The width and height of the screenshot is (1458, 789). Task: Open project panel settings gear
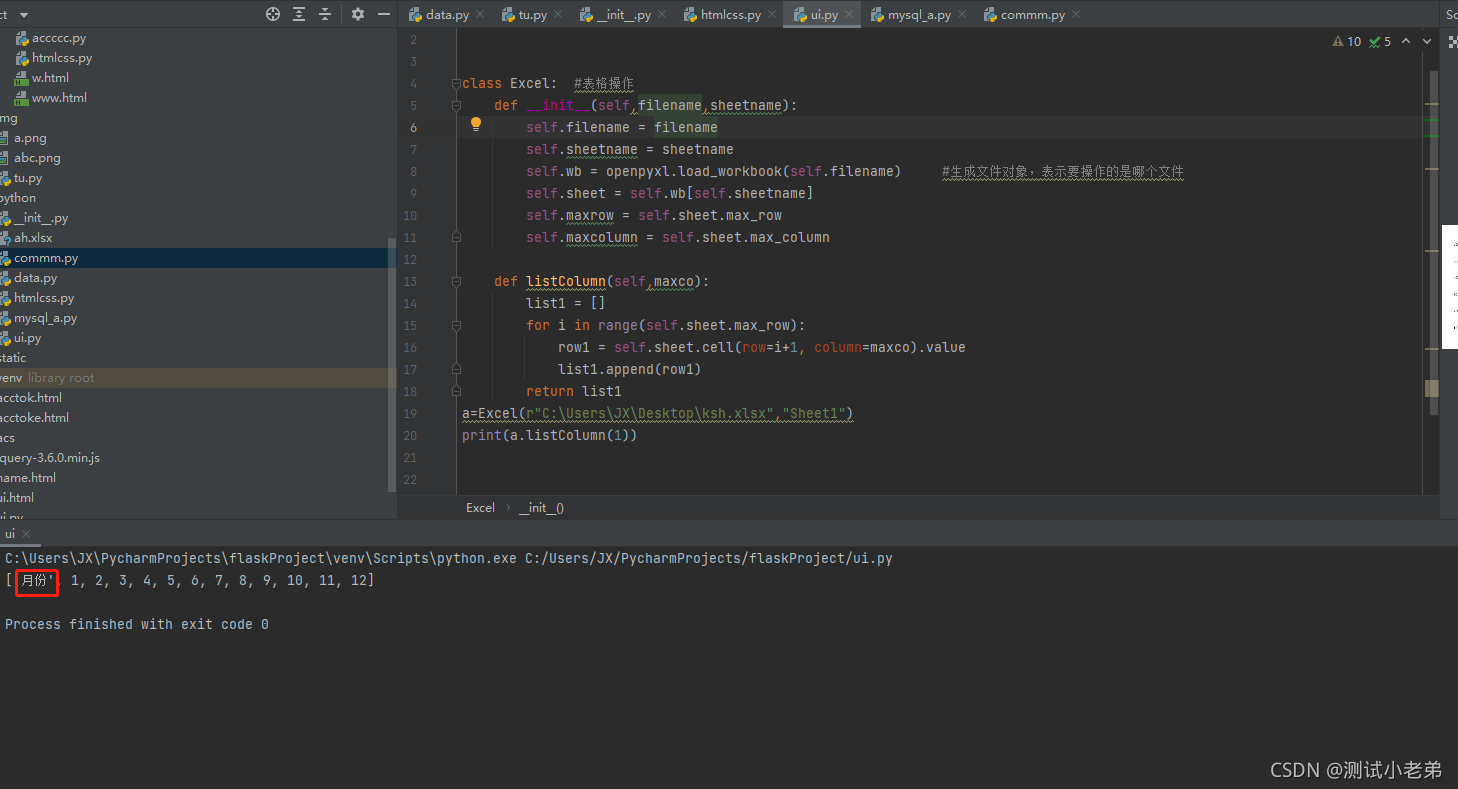click(358, 14)
